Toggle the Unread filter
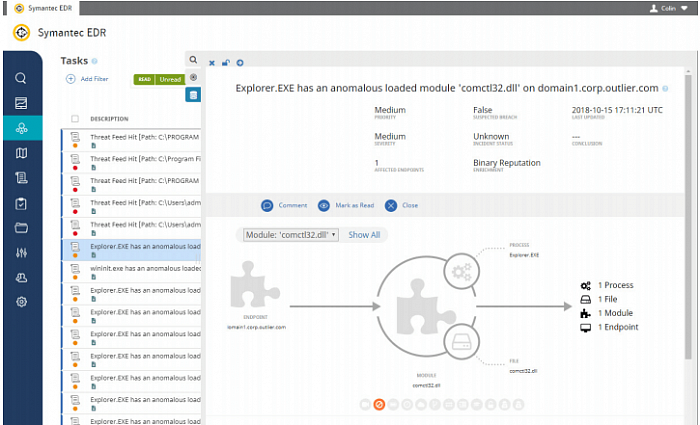700x425 pixels. [x=170, y=79]
